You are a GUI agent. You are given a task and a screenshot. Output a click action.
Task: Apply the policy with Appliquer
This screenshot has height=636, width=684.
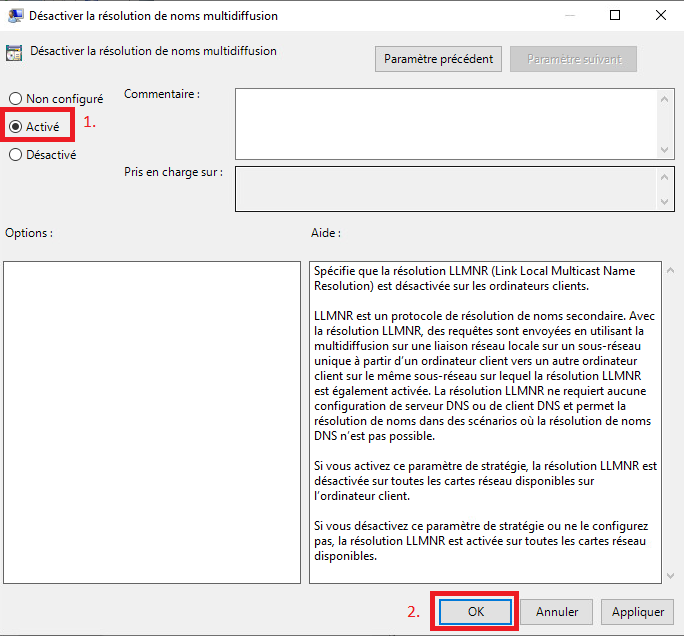[637, 611]
